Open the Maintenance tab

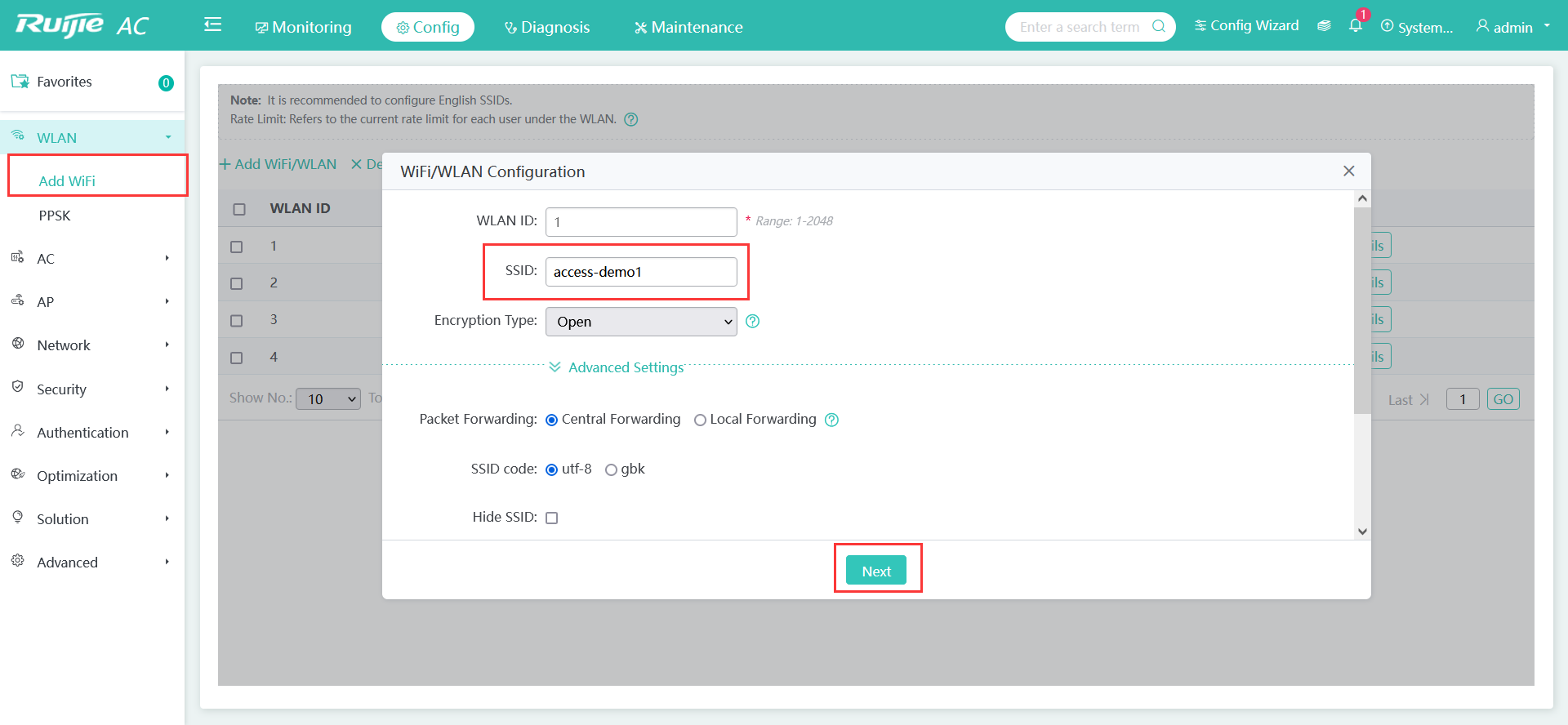[688, 27]
